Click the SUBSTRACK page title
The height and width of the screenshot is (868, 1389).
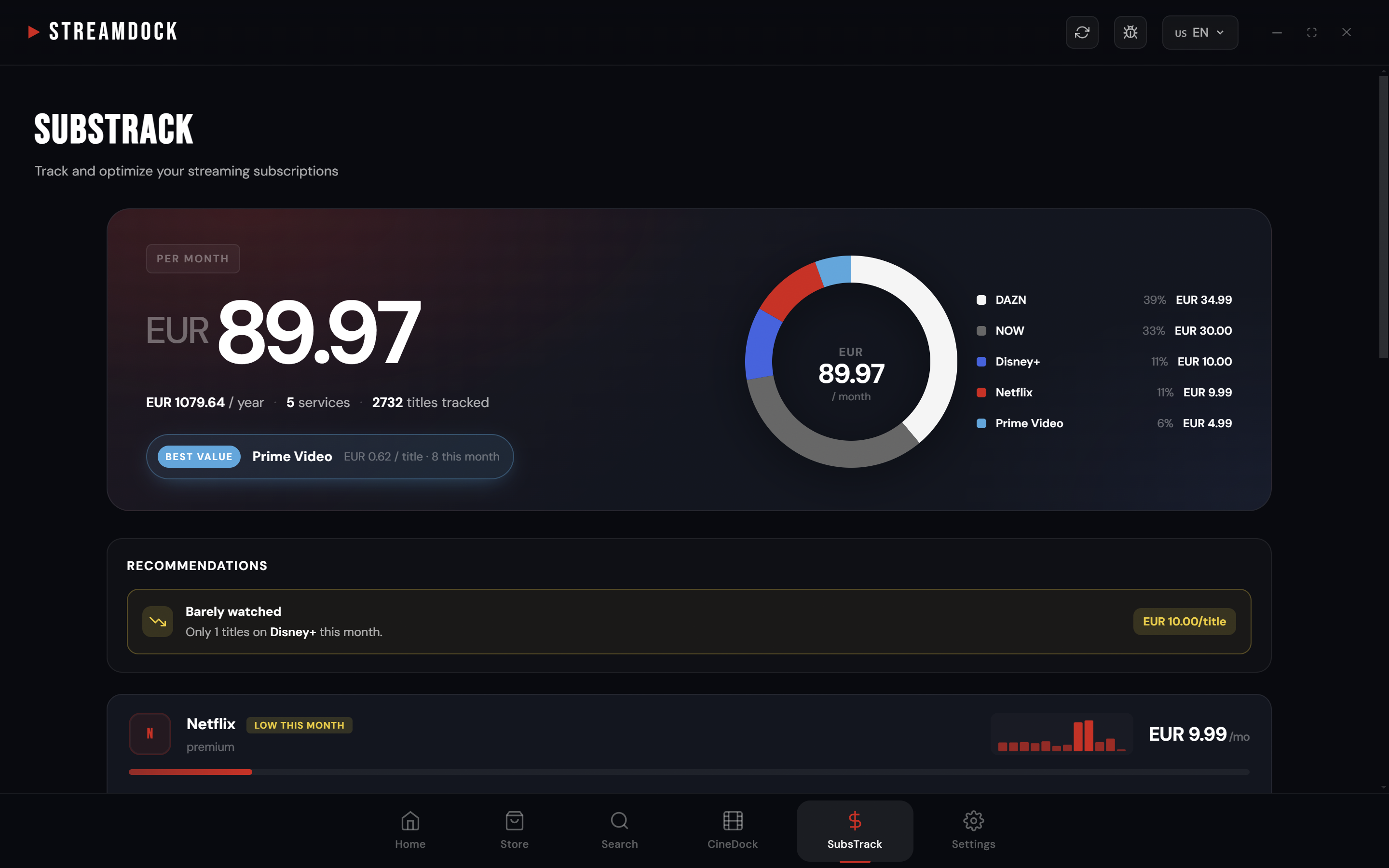114,129
